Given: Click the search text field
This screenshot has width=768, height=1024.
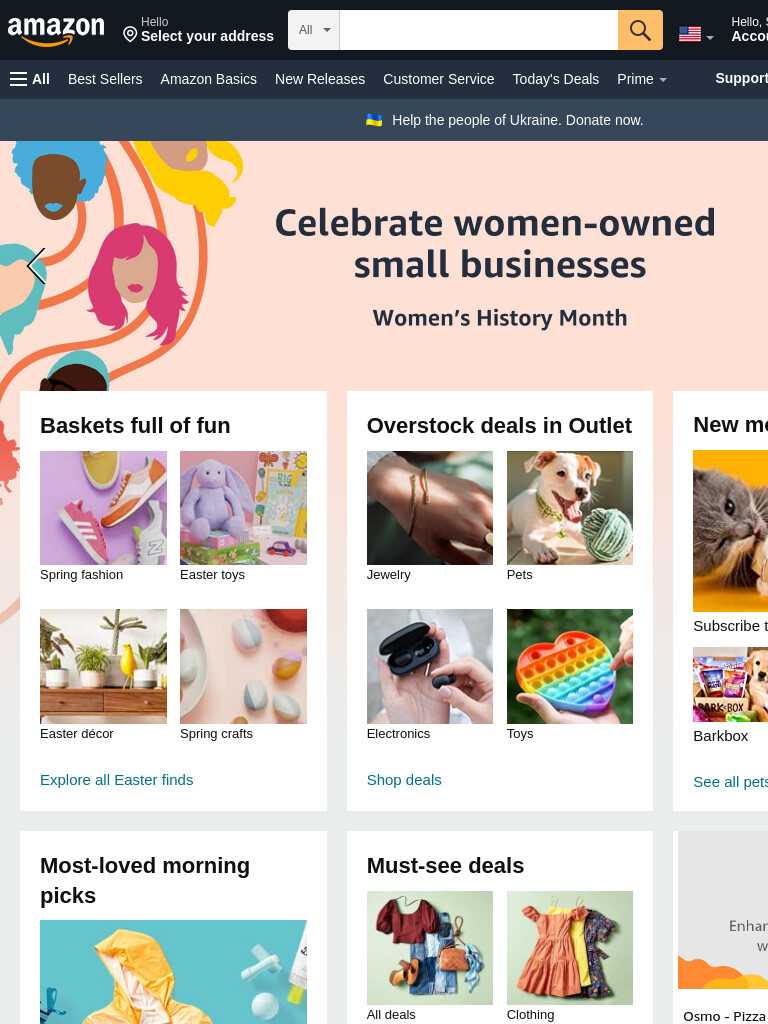Looking at the screenshot, I should pos(479,30).
